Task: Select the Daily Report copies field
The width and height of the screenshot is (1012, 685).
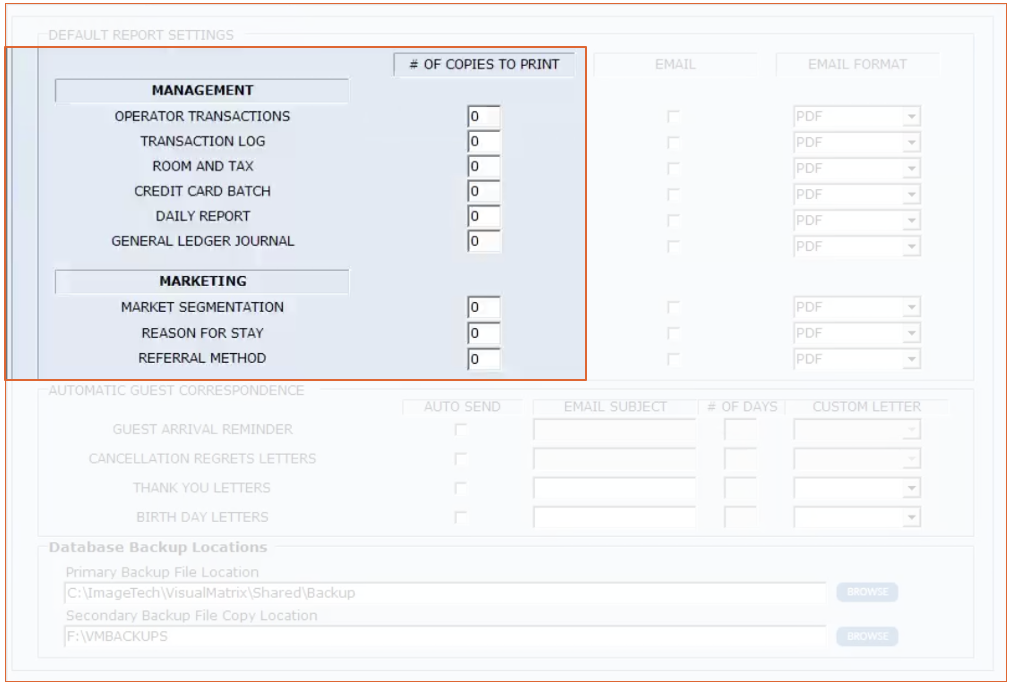Action: (x=484, y=217)
